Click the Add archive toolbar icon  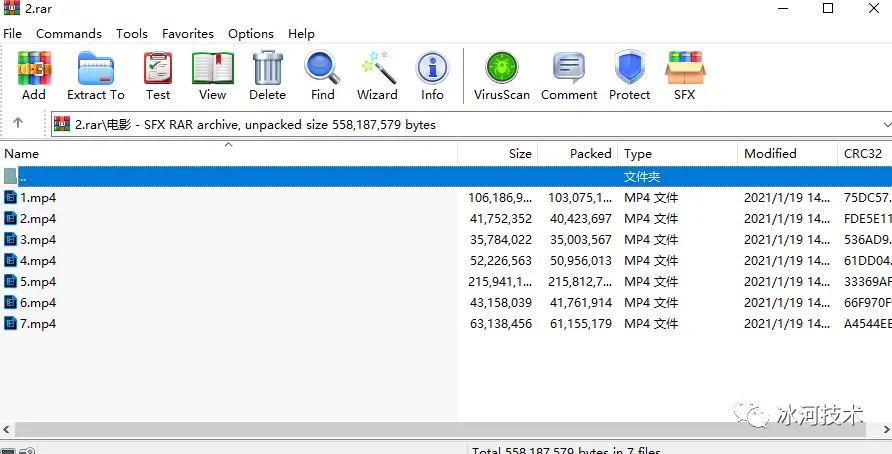point(34,69)
